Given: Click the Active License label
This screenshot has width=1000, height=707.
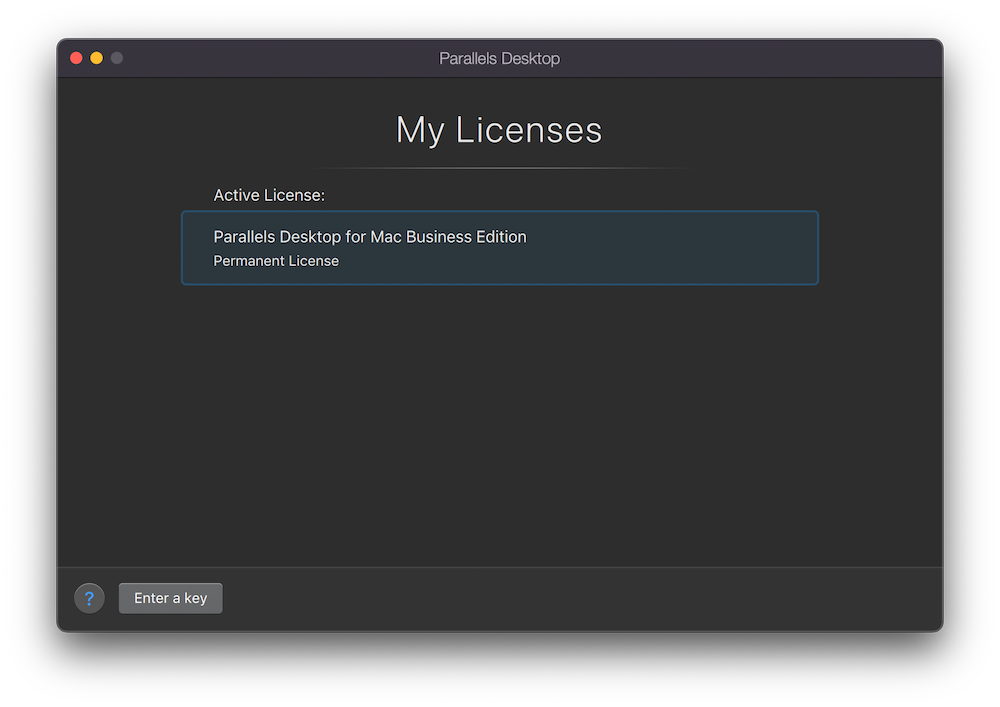Looking at the screenshot, I should (x=269, y=195).
